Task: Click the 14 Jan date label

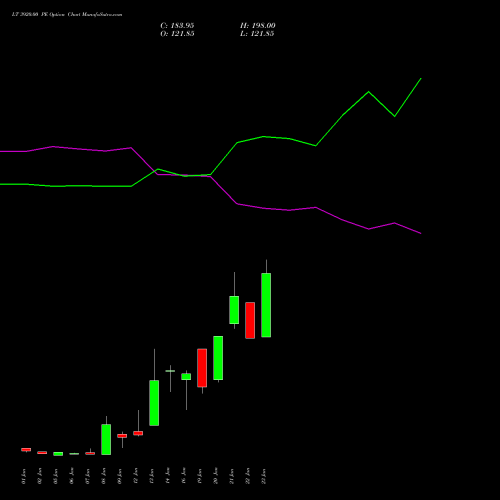Action: [x=168, y=476]
